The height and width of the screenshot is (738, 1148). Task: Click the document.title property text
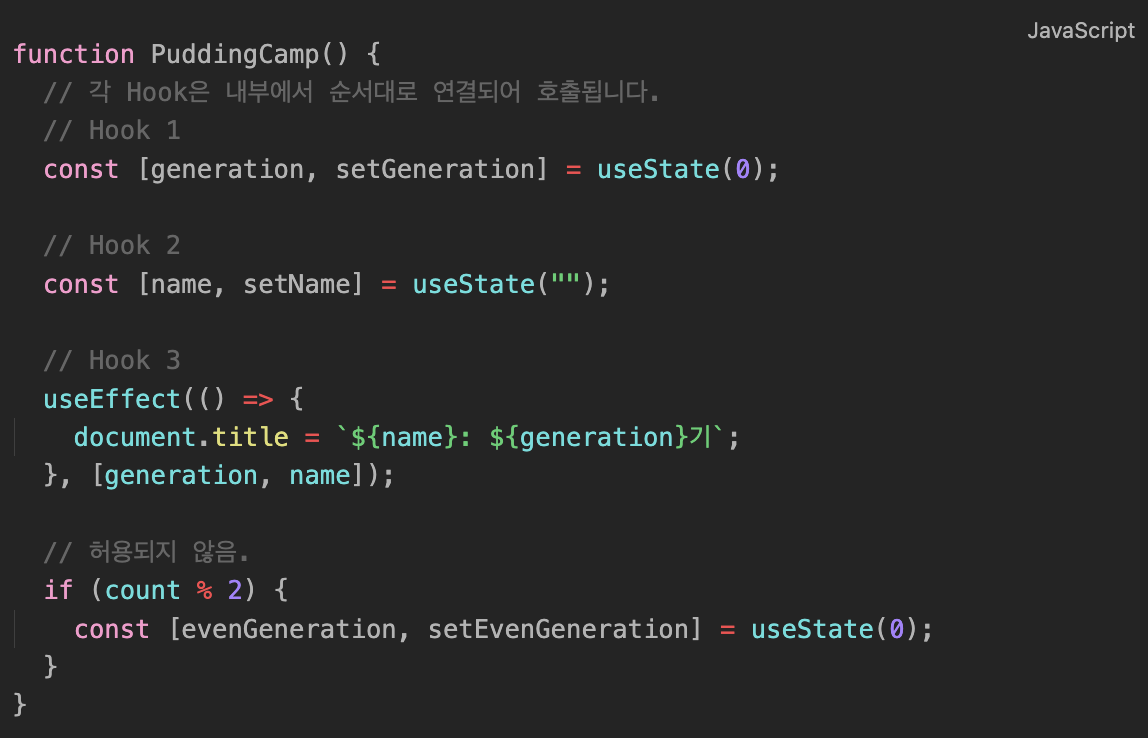(181, 437)
